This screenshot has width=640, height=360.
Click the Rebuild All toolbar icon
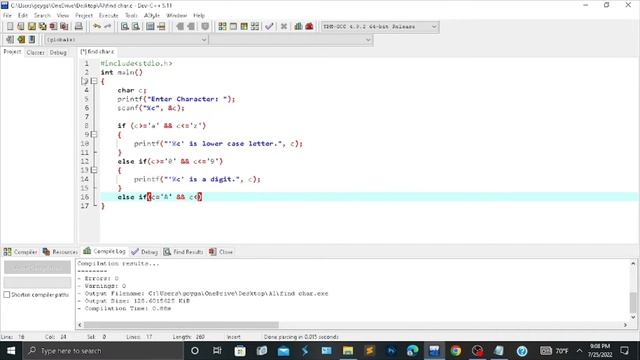pyautogui.click(x=255, y=27)
